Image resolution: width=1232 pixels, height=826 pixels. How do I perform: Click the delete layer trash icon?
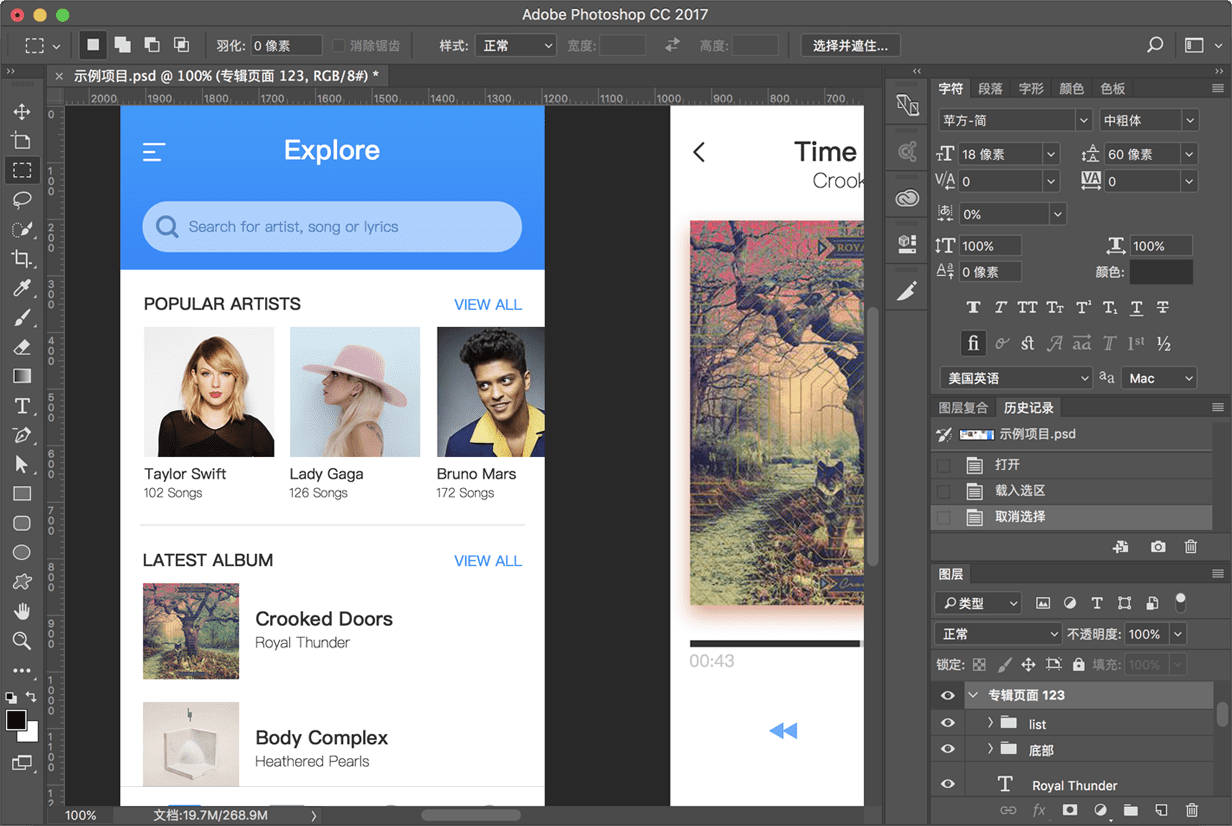(1191, 810)
